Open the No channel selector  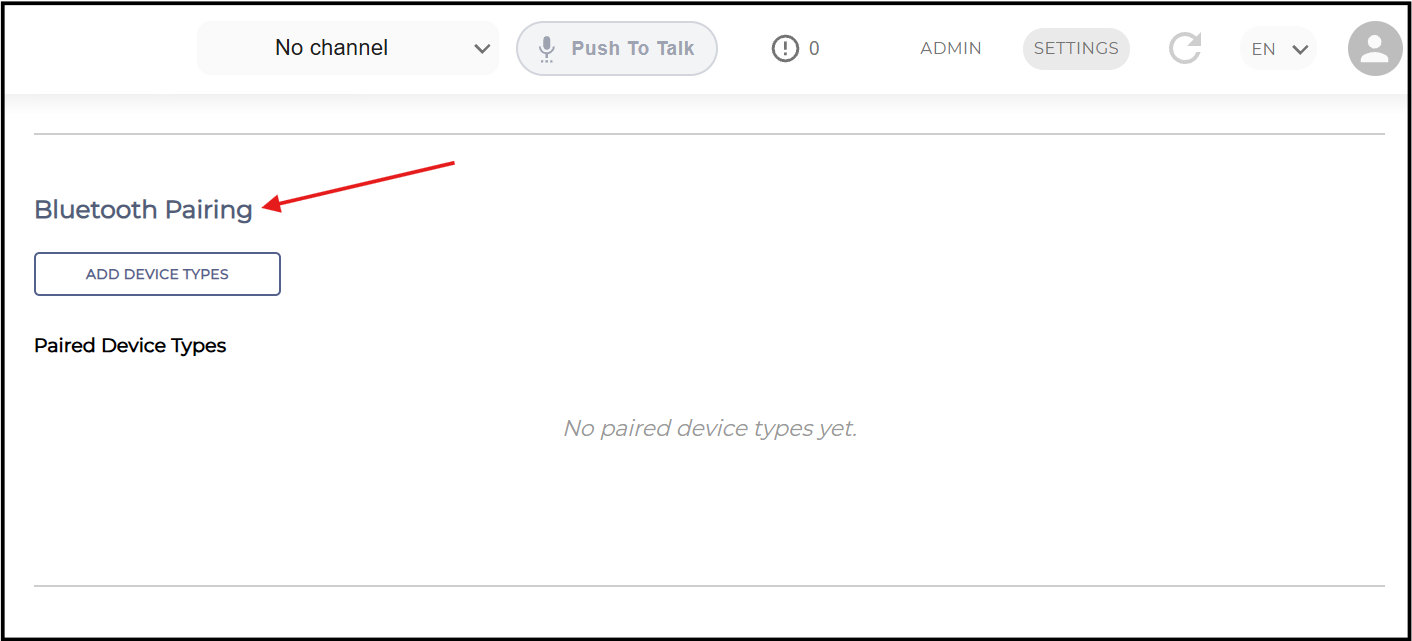click(348, 48)
